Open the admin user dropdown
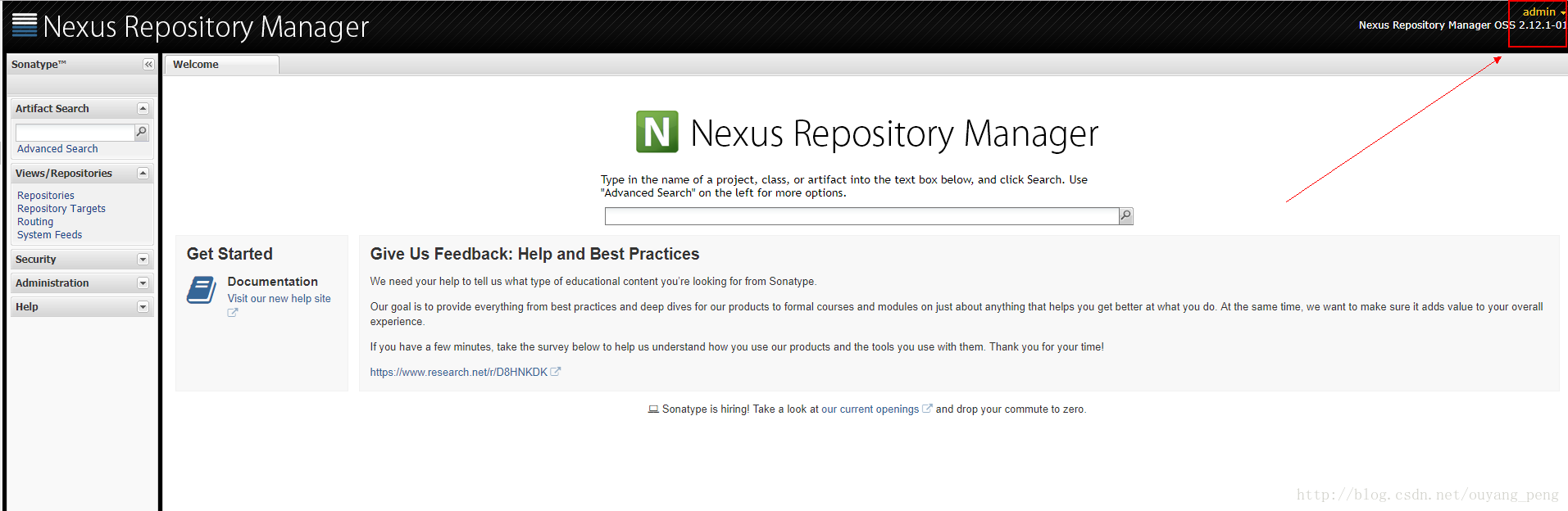Screen dimensions: 1568x511 (1544, 11)
